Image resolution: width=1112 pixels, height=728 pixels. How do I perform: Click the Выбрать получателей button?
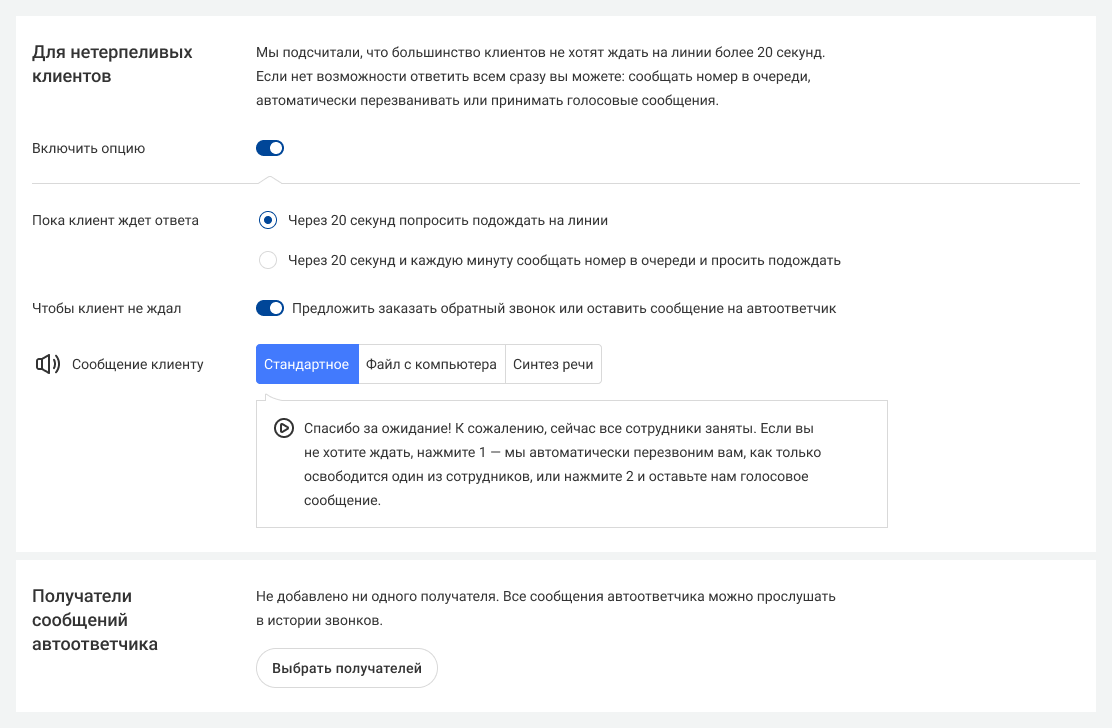pos(347,668)
